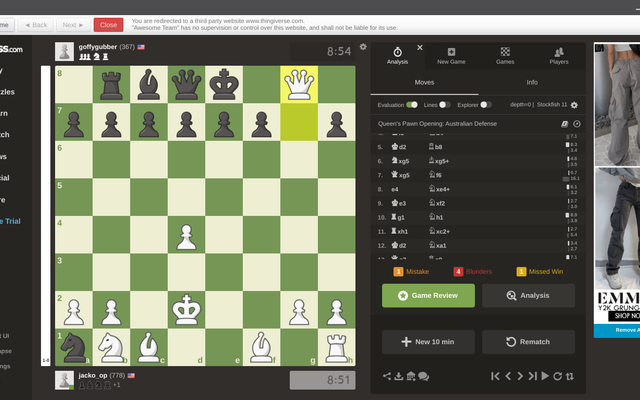Select white's move 6 knight xg5
The image size is (640, 400).
point(400,161)
